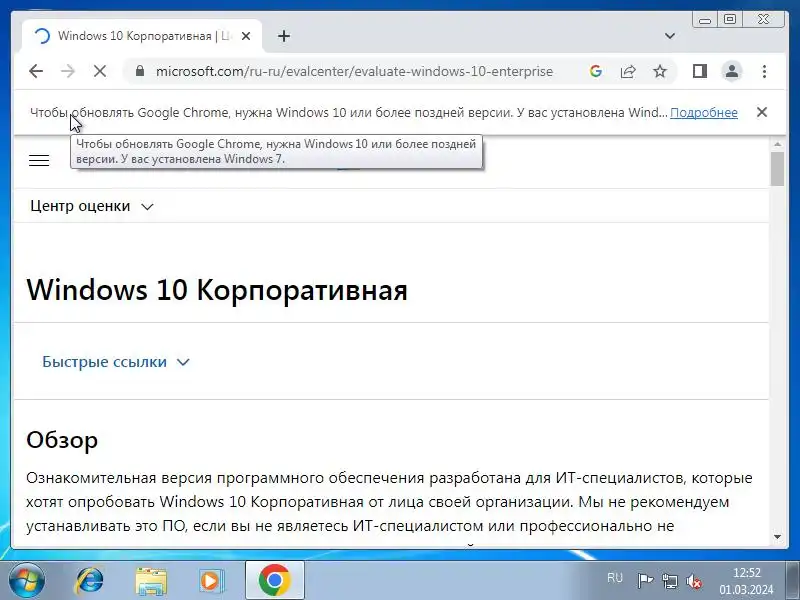The height and width of the screenshot is (600, 800).
Task: Click the Windows 10 Корпоративная heading
Action: coord(217,290)
